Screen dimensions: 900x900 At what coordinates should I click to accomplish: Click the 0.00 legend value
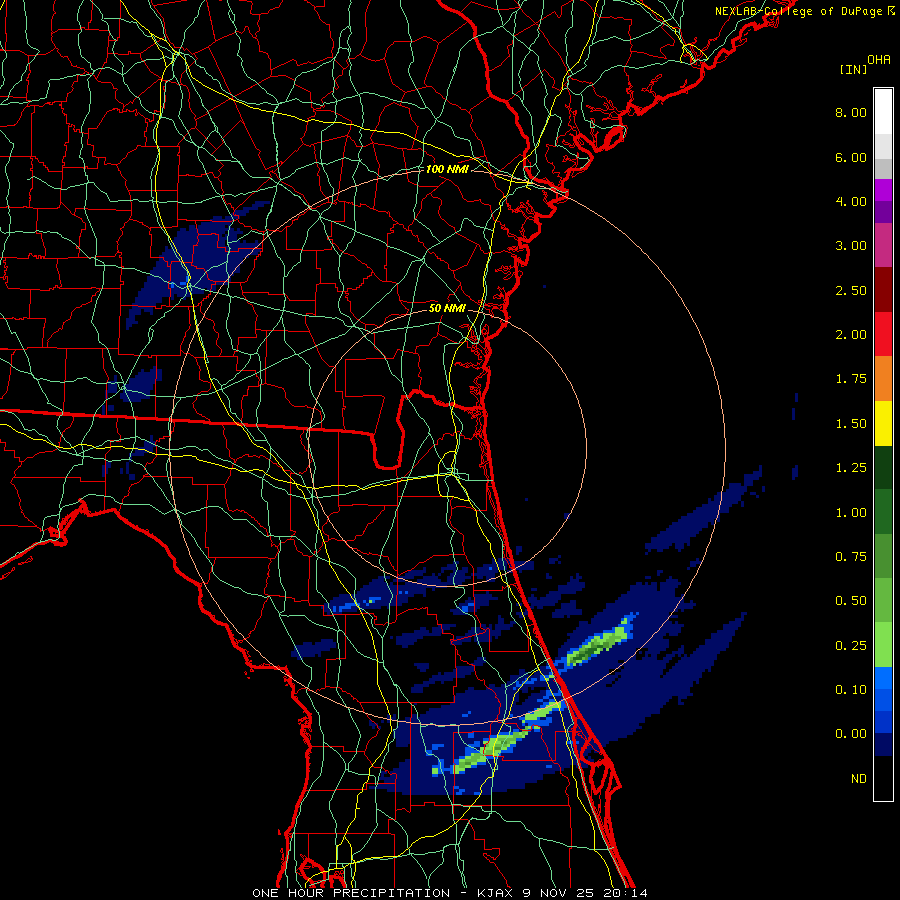[851, 734]
